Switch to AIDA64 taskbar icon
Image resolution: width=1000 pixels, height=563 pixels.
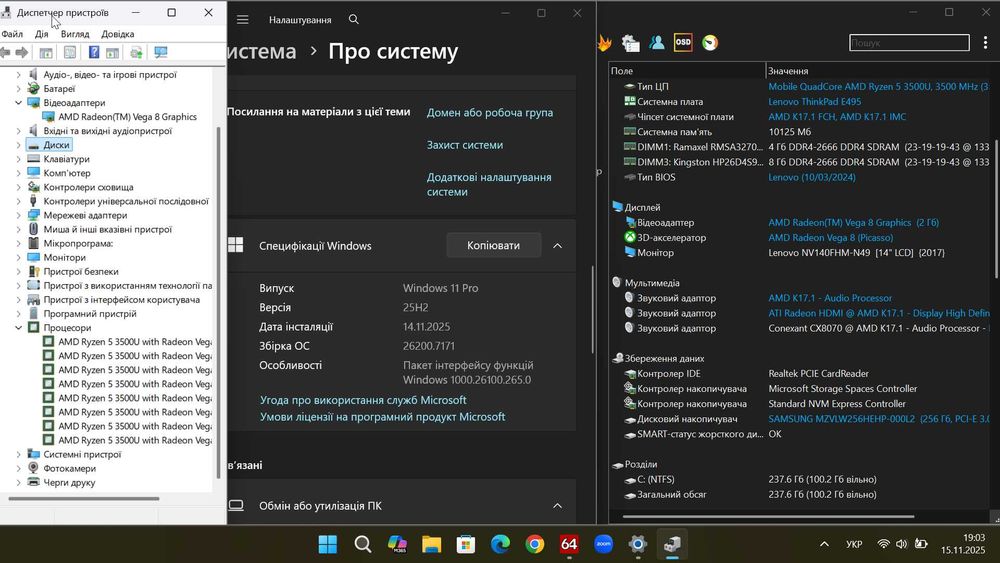(x=569, y=544)
